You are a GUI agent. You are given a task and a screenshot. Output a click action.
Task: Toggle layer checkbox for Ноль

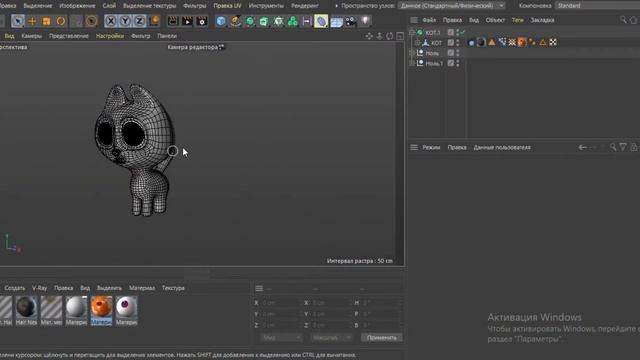tap(451, 53)
